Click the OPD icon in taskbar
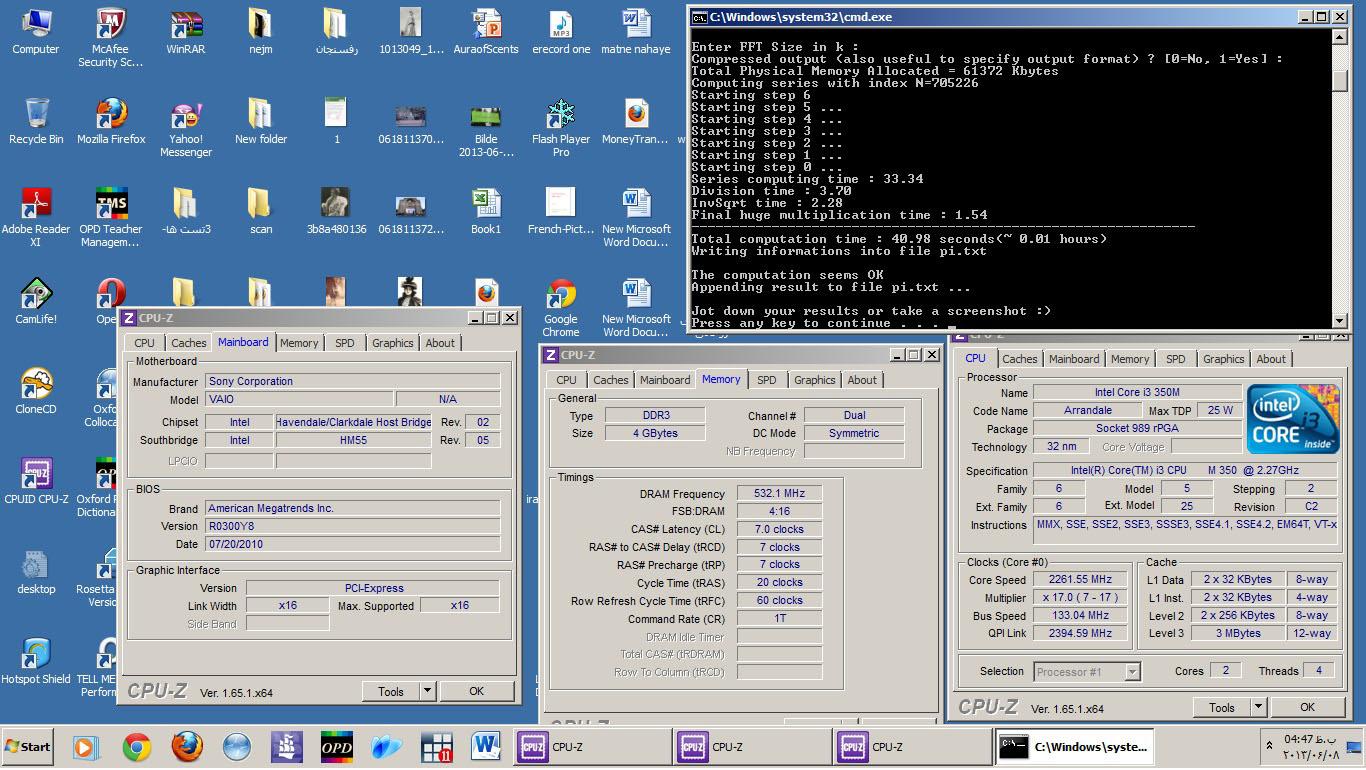Image resolution: width=1366 pixels, height=770 pixels. [336, 747]
